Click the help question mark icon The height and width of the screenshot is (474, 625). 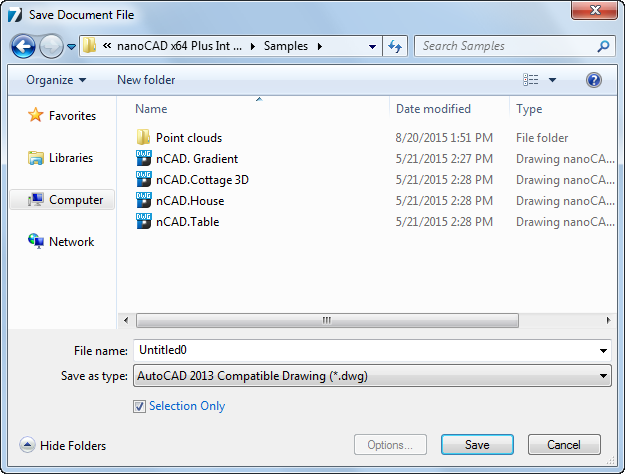[594, 80]
